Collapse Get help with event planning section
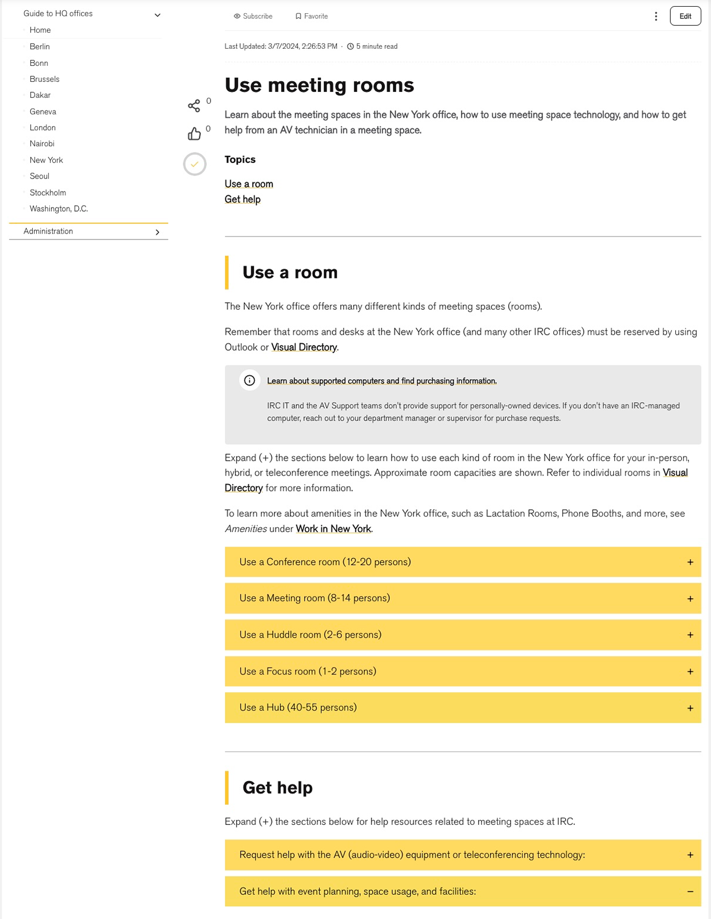Image resolution: width=711 pixels, height=919 pixels. (689, 891)
